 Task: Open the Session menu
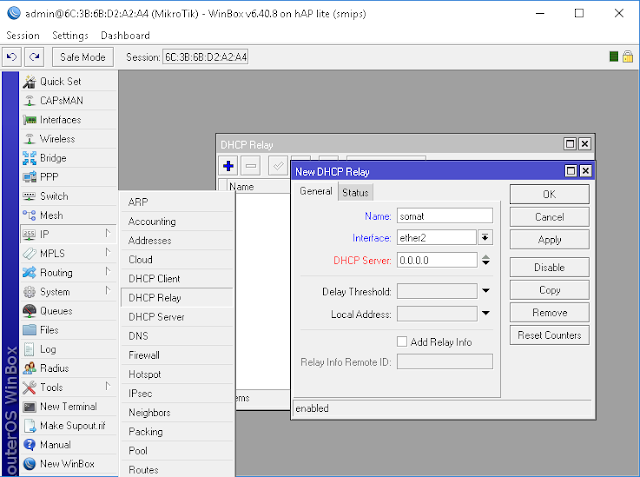click(23, 35)
